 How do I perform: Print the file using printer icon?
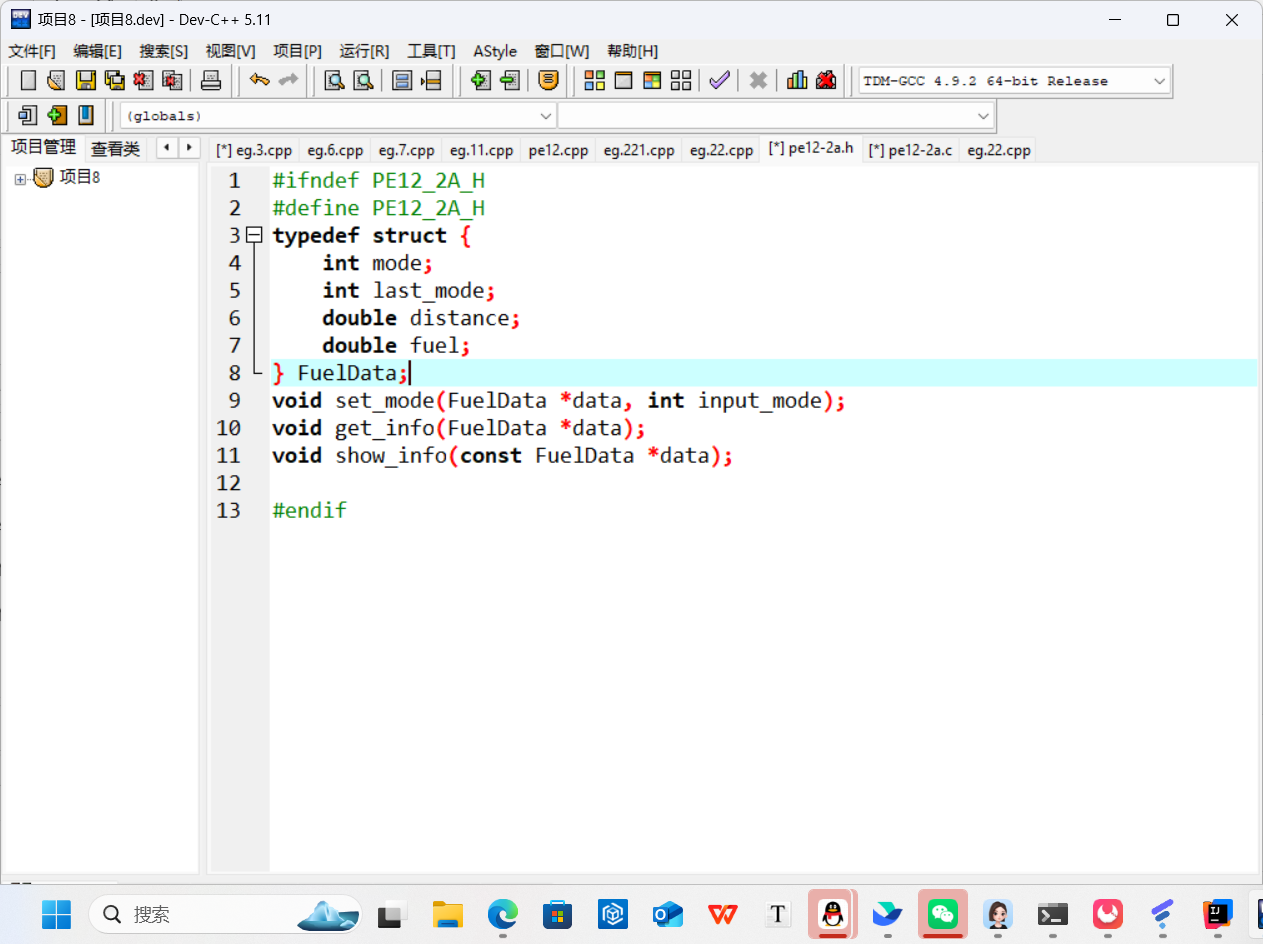coord(211,81)
